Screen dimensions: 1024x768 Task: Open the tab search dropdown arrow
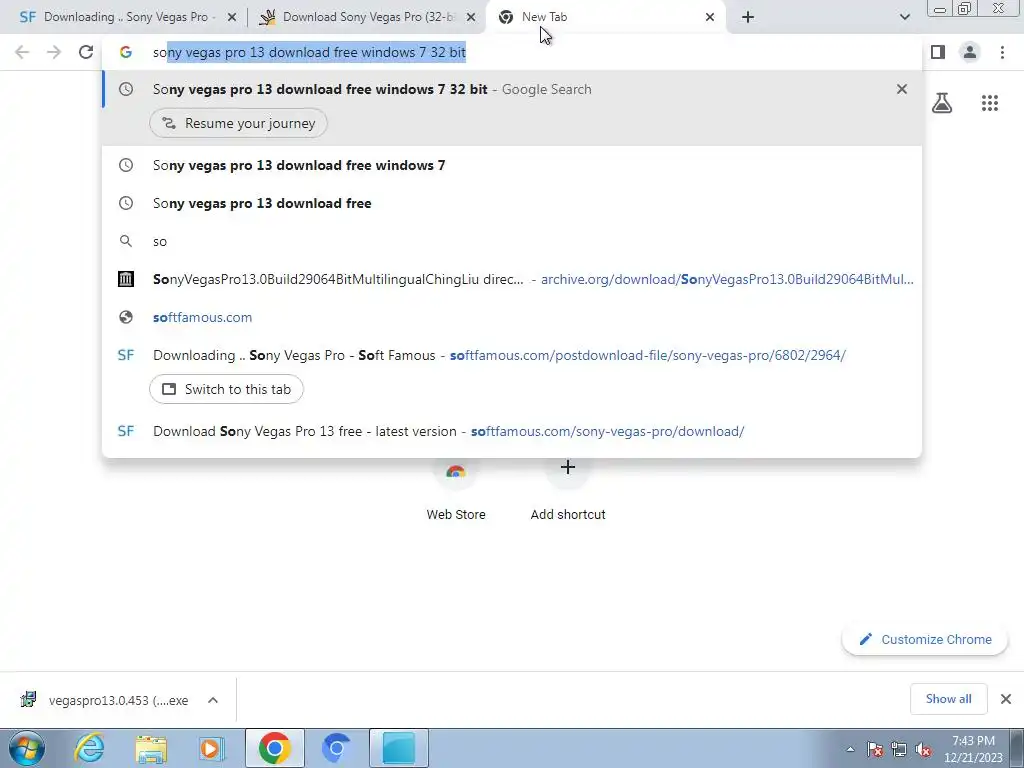tap(904, 17)
